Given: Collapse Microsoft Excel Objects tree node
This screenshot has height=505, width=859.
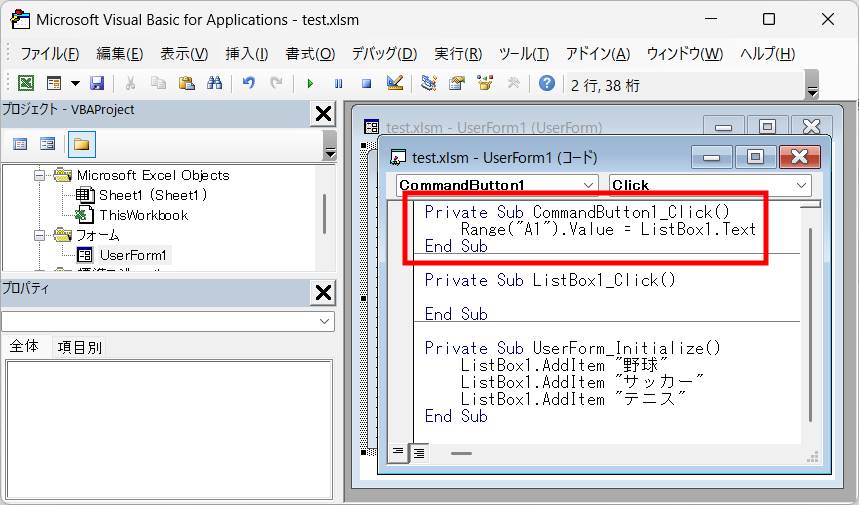Looking at the screenshot, I should coord(39,175).
